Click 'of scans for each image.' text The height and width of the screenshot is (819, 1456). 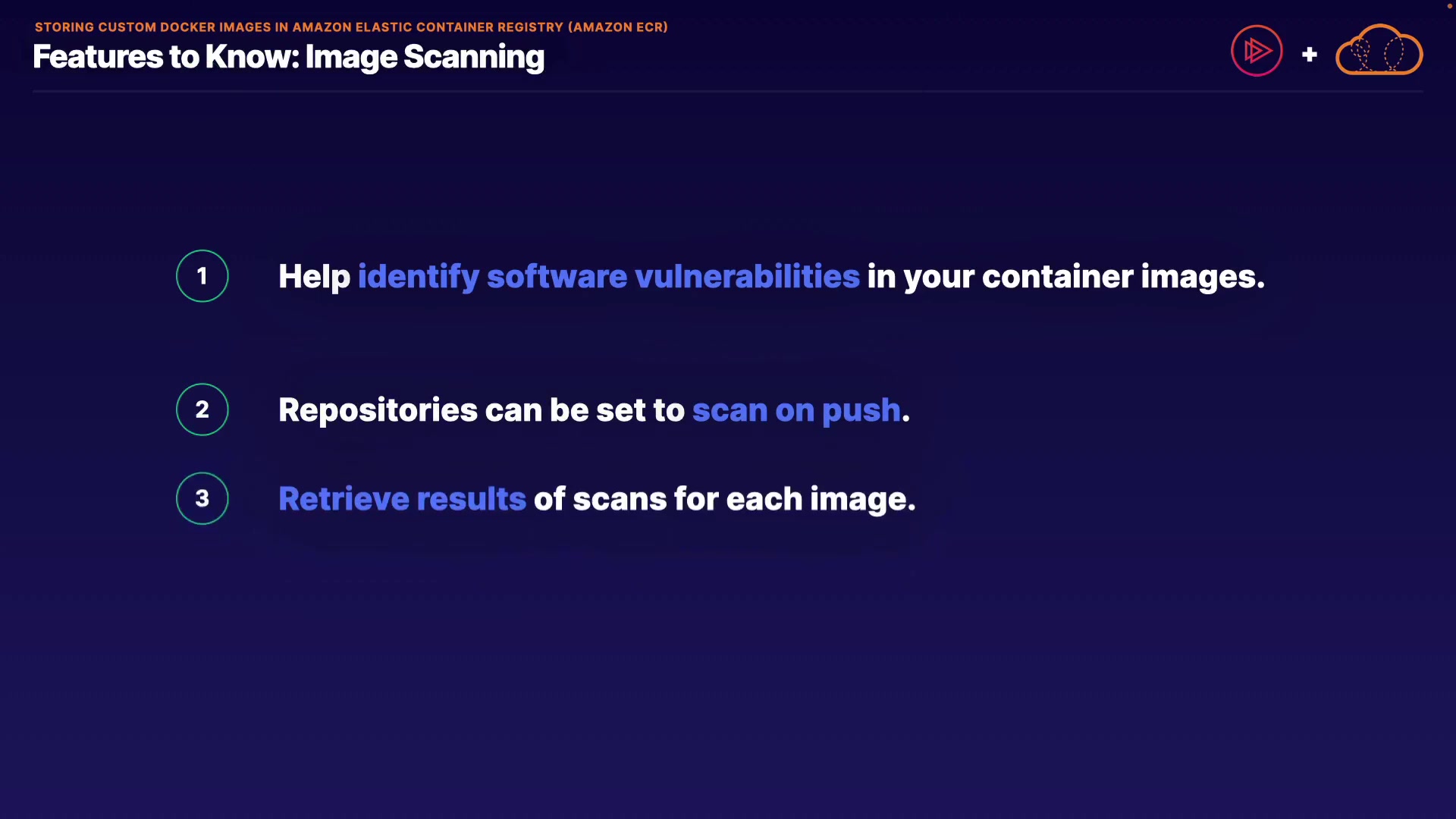pyautogui.click(x=724, y=499)
